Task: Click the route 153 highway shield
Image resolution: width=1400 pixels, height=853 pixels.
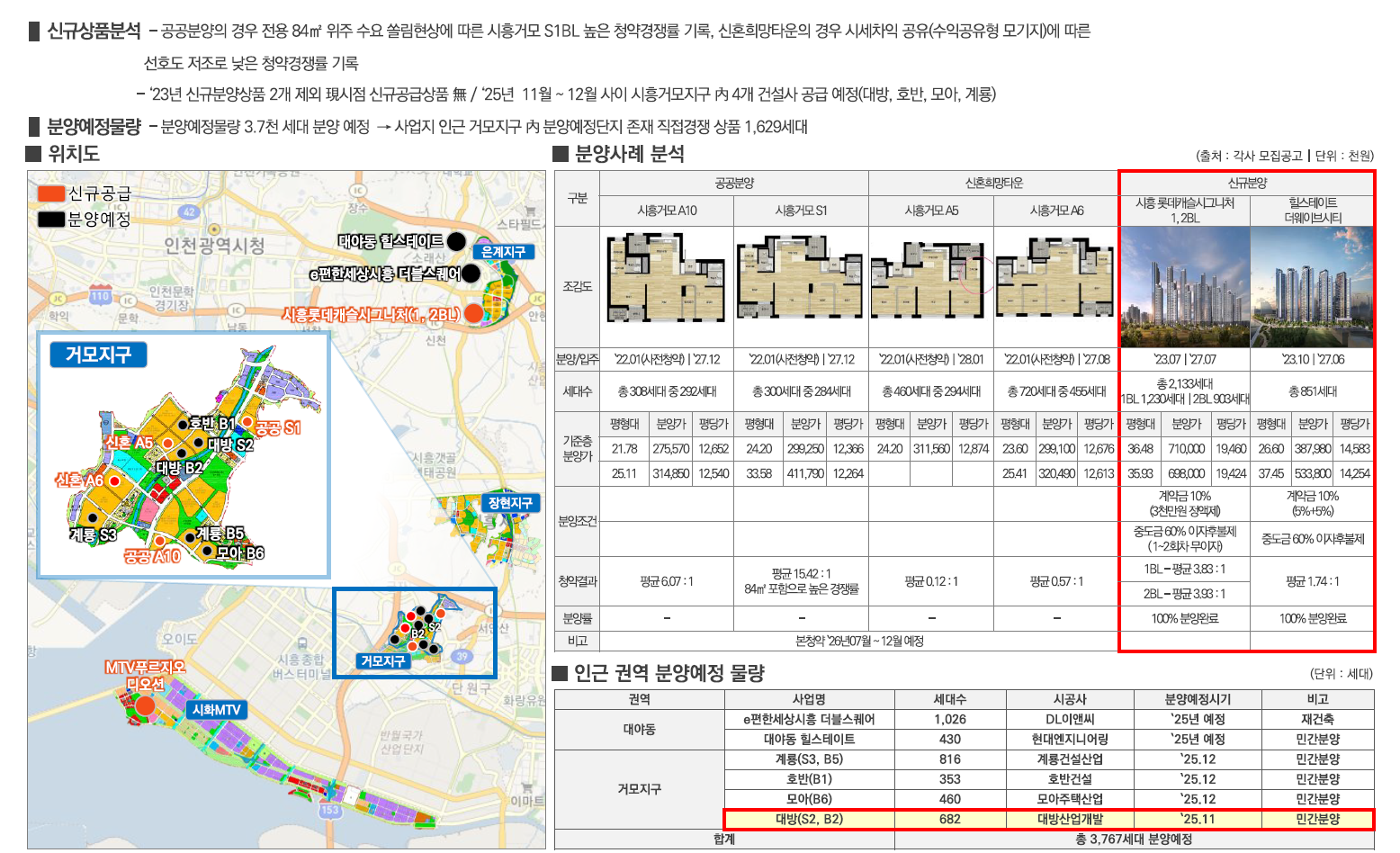Action: [x=330, y=810]
